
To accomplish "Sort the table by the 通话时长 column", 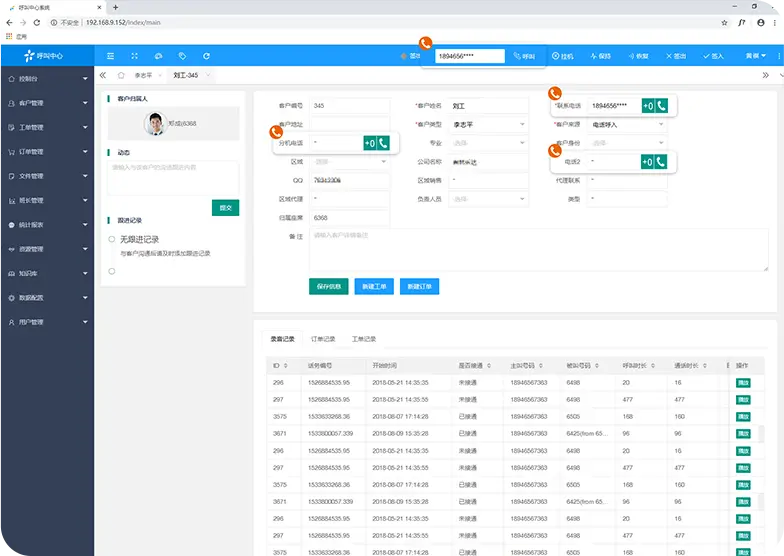I will click(704, 366).
